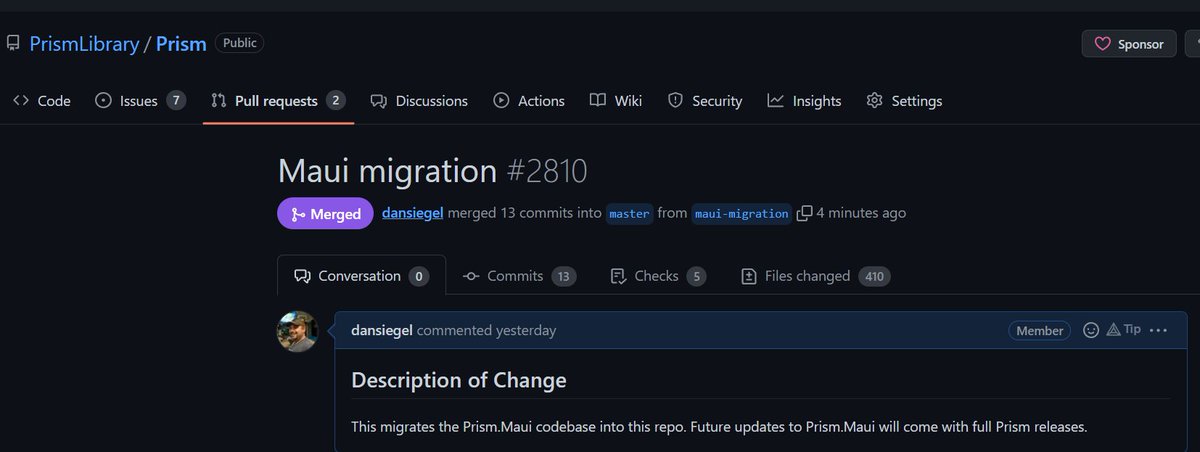Click the repository icon beside PrismLibrary
The image size is (1200, 452).
(x=13, y=44)
